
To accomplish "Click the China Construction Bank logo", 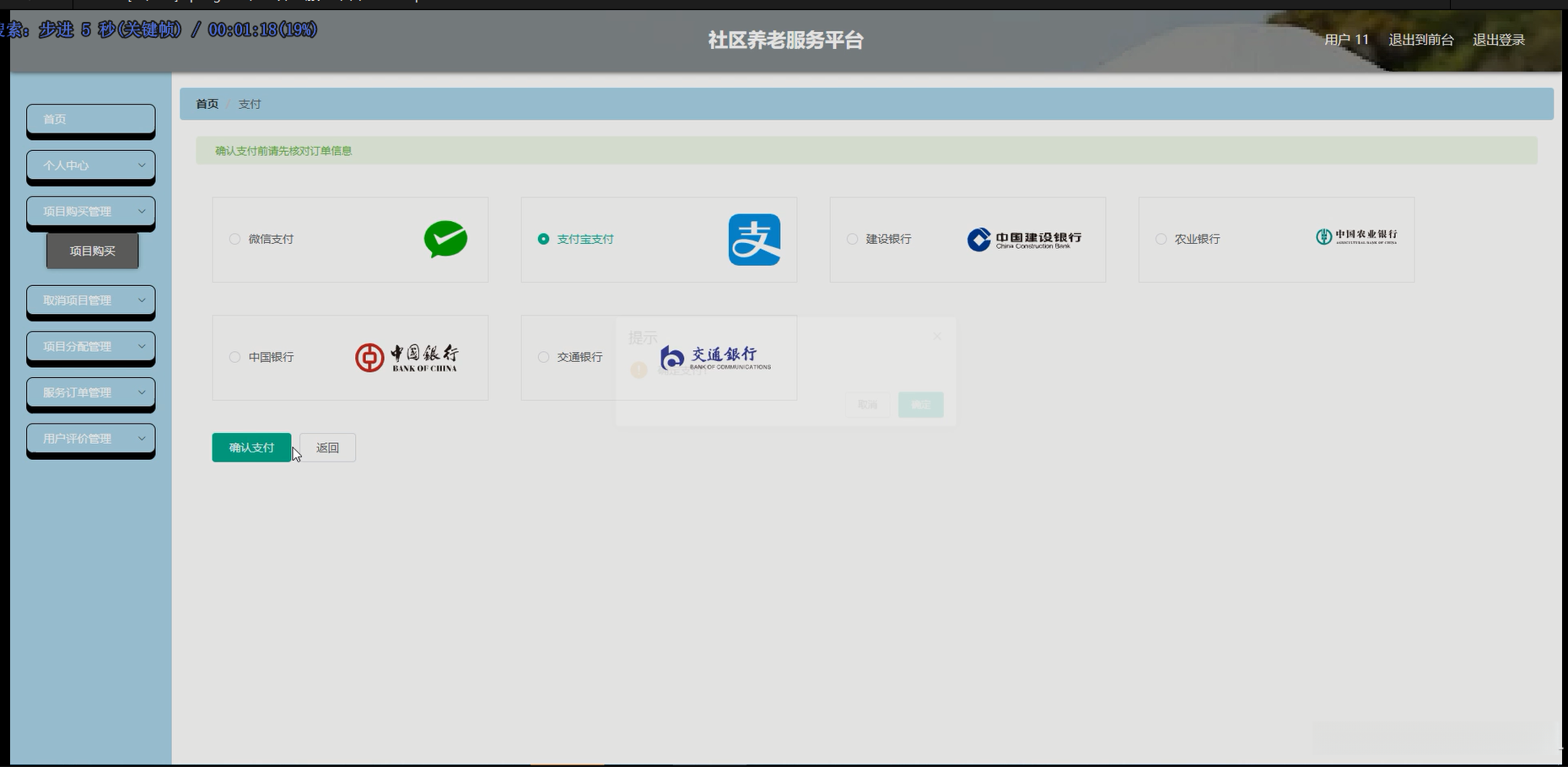I will tap(1024, 240).
